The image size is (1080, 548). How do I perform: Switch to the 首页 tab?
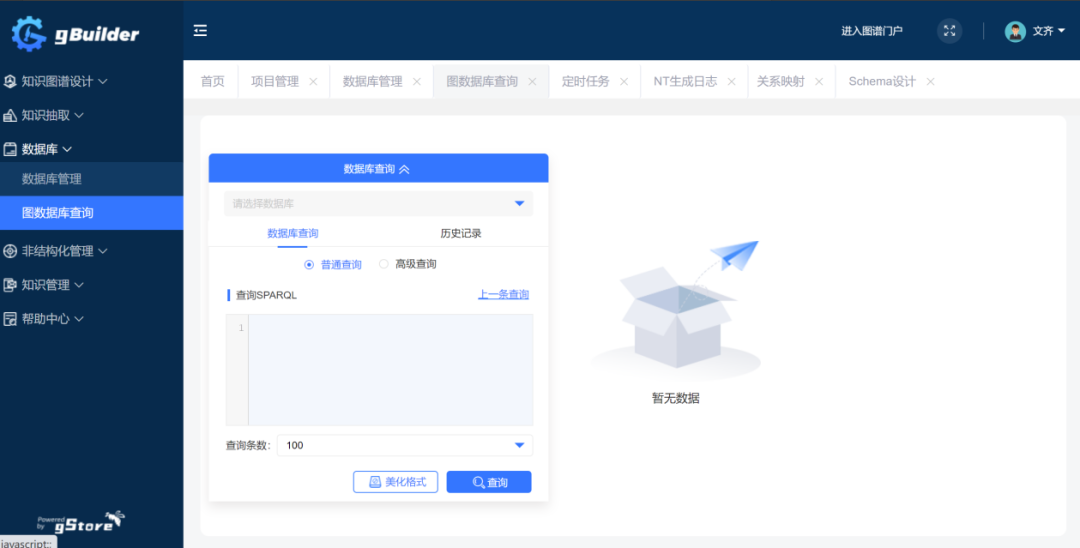212,81
